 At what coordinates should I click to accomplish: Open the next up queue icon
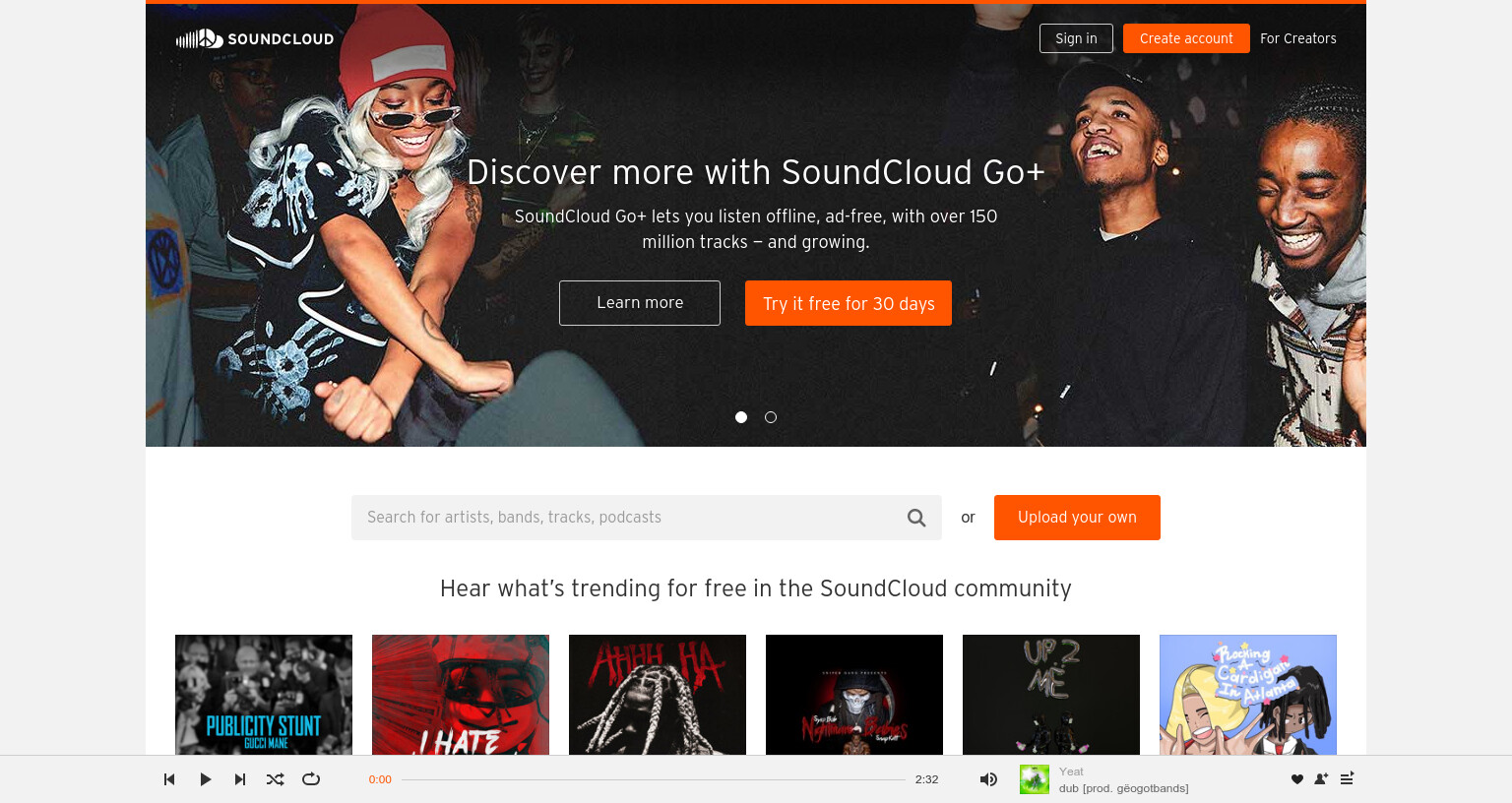coord(1347,778)
